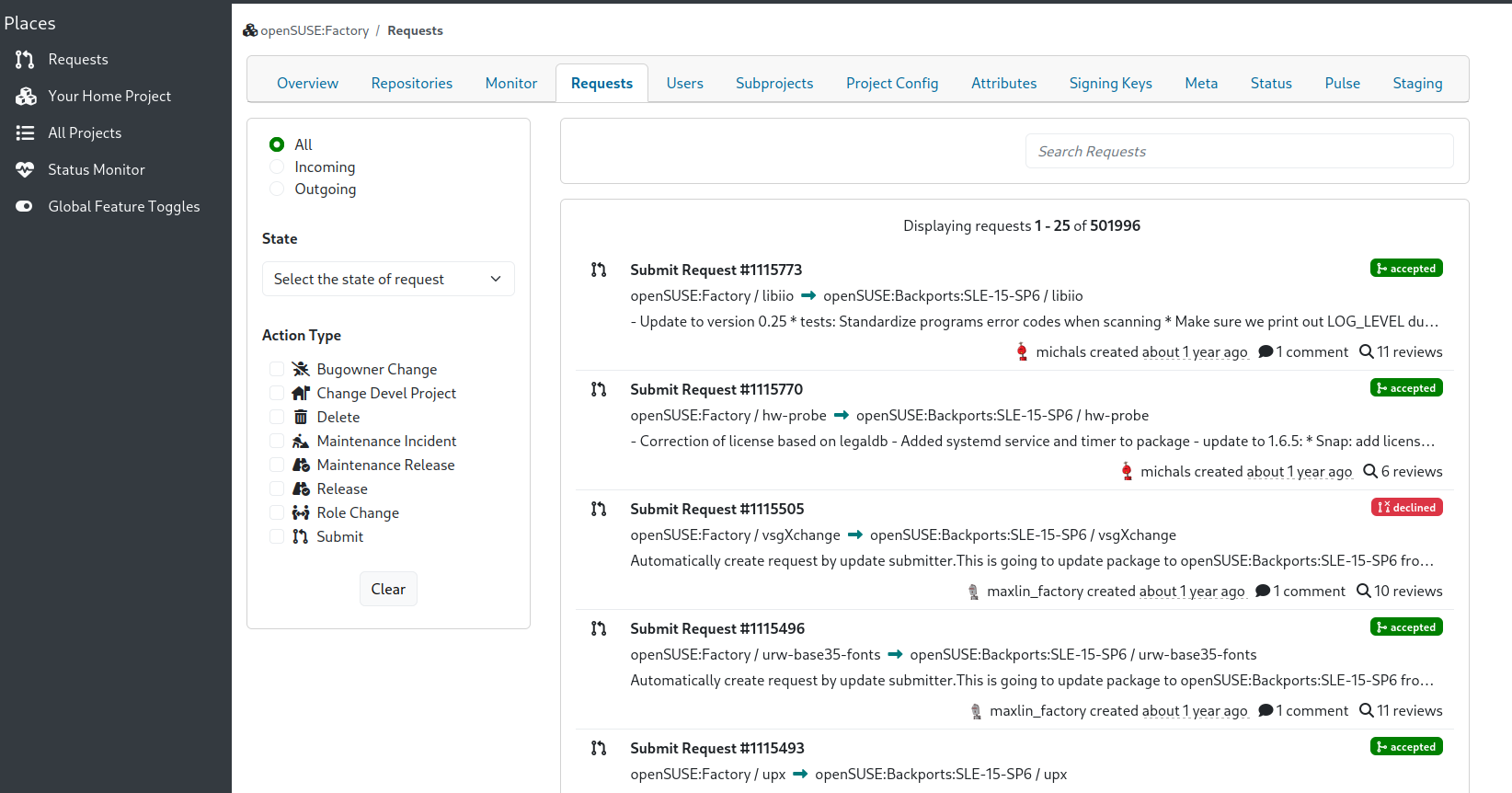Viewport: 1512px width, 793px height.
Task: Open Submit Request #1115773 link
Action: click(x=716, y=270)
